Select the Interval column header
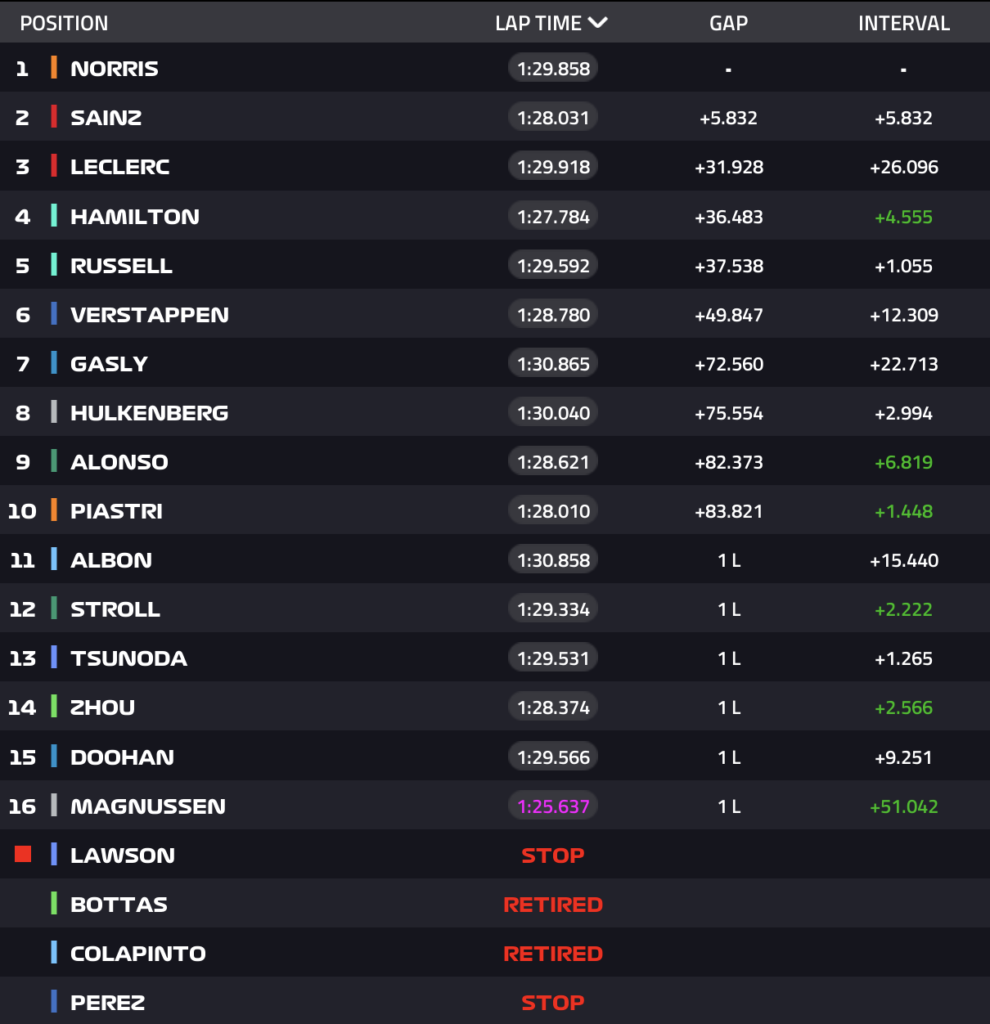The height and width of the screenshot is (1024, 990). (903, 23)
